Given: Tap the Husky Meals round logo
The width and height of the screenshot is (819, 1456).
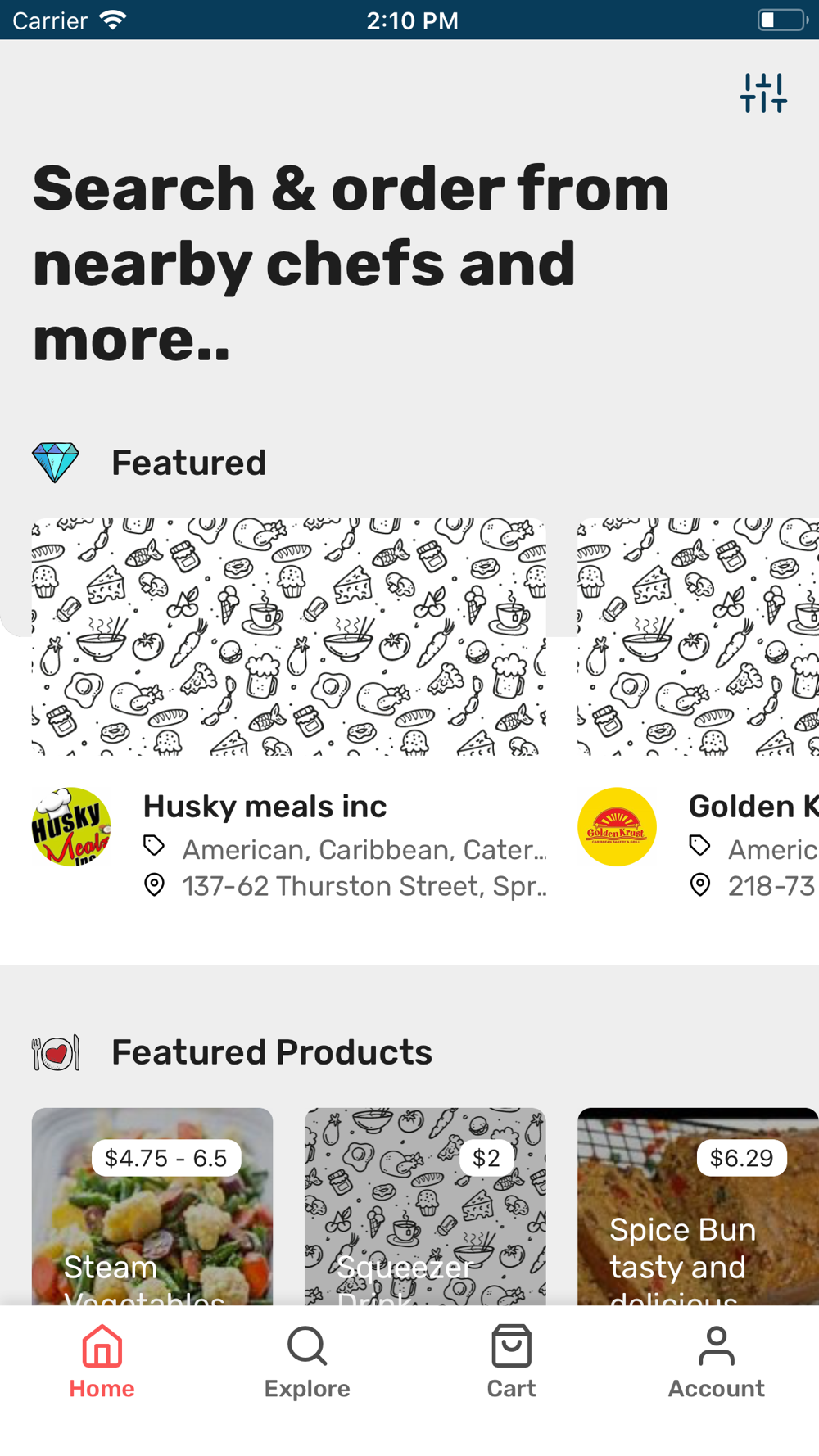Looking at the screenshot, I should (x=71, y=827).
